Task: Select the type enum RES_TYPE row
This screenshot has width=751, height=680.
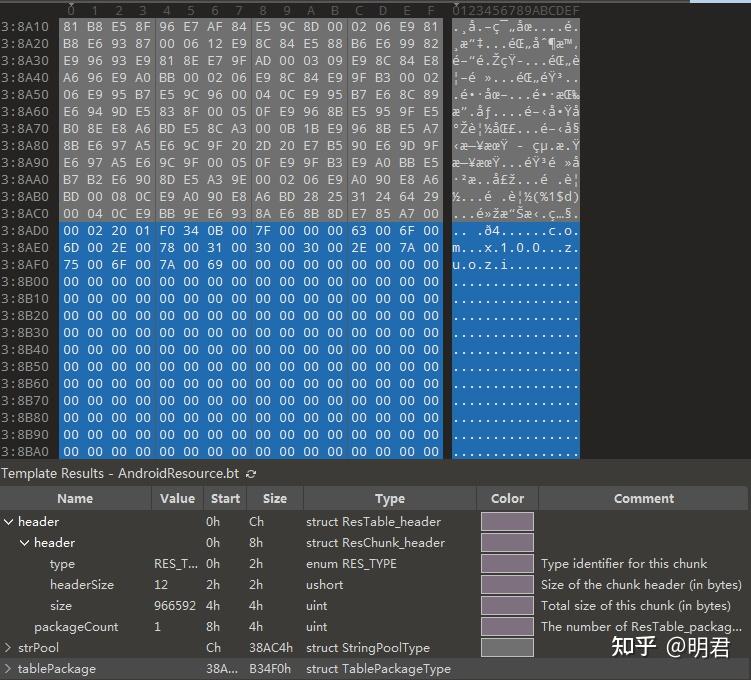Action: [x=374, y=564]
